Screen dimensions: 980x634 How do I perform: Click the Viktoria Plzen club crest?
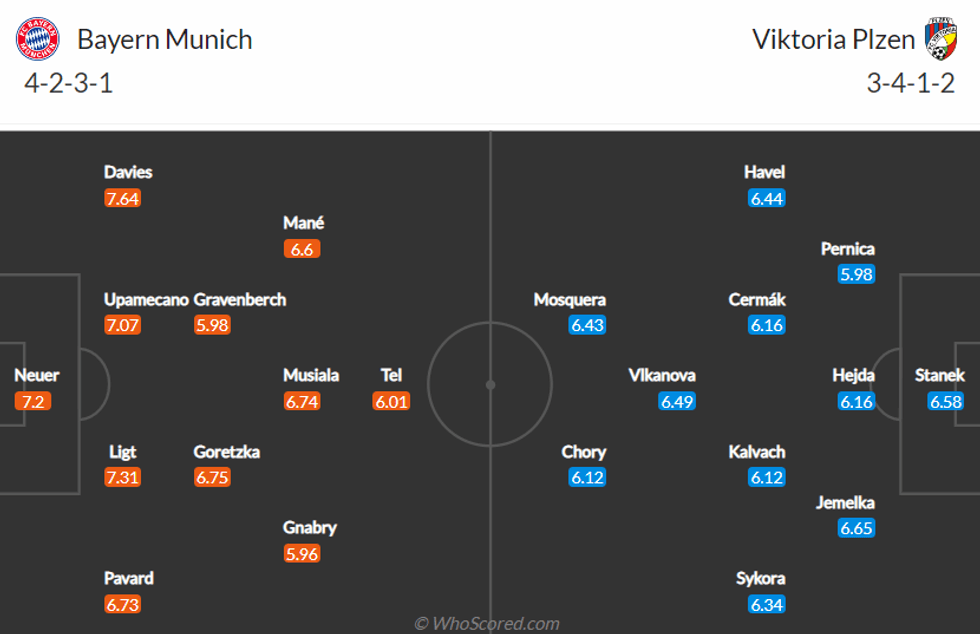(x=941, y=39)
